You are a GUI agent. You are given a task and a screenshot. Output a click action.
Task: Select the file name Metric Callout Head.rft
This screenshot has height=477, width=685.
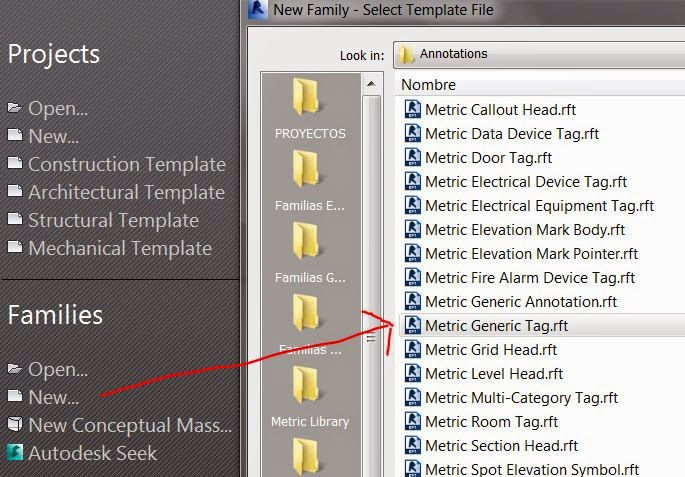500,110
